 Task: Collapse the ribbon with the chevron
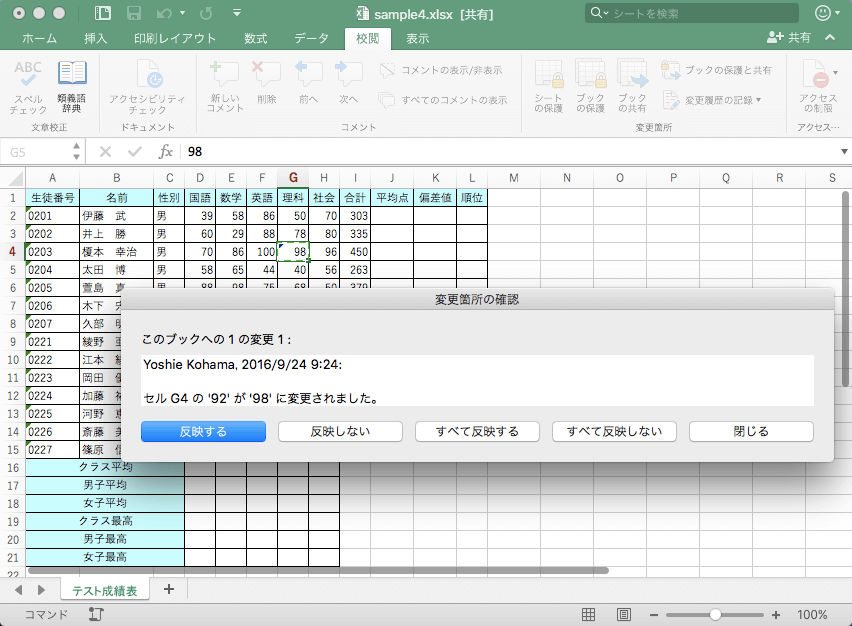(830, 37)
